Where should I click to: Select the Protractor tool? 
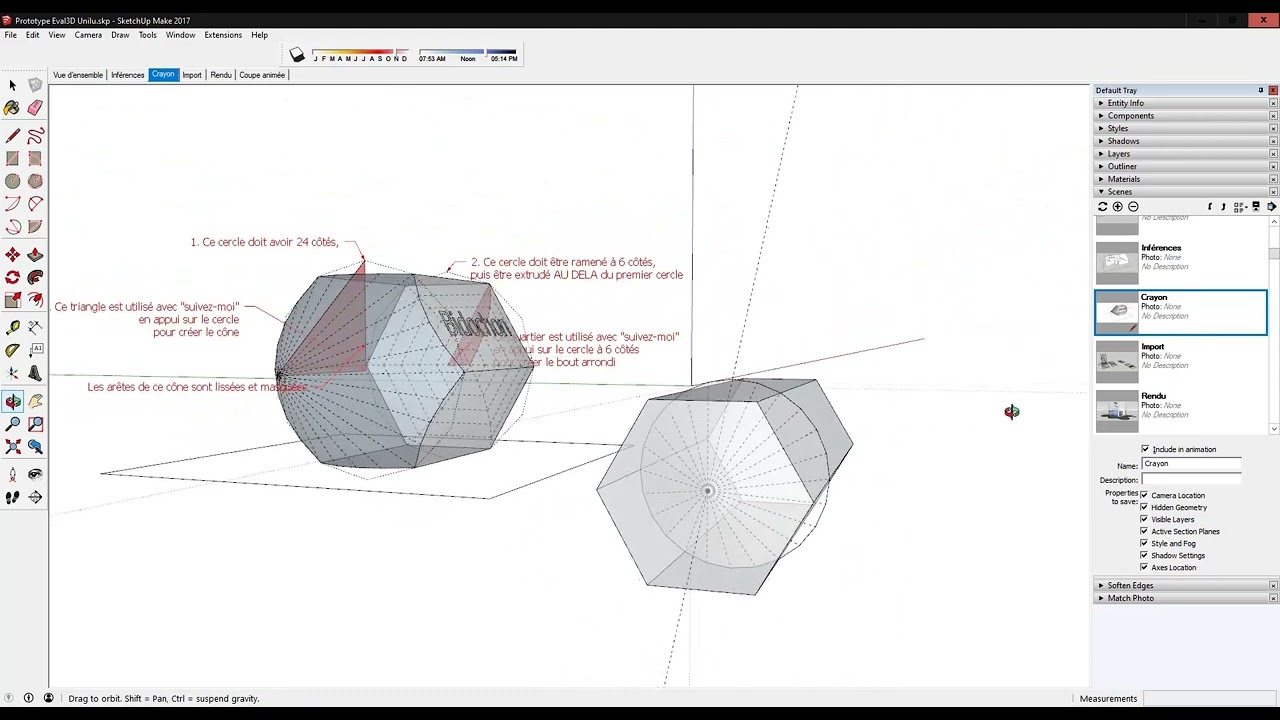[12, 350]
